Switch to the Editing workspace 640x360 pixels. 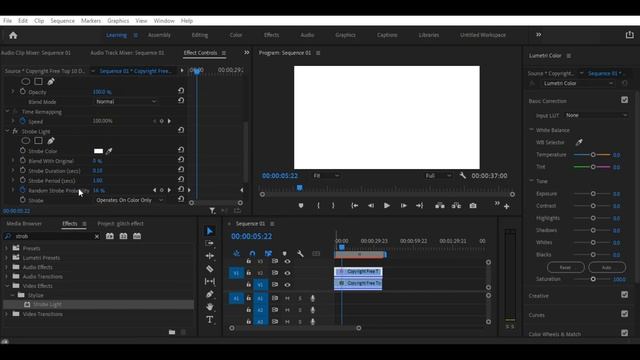point(200,35)
